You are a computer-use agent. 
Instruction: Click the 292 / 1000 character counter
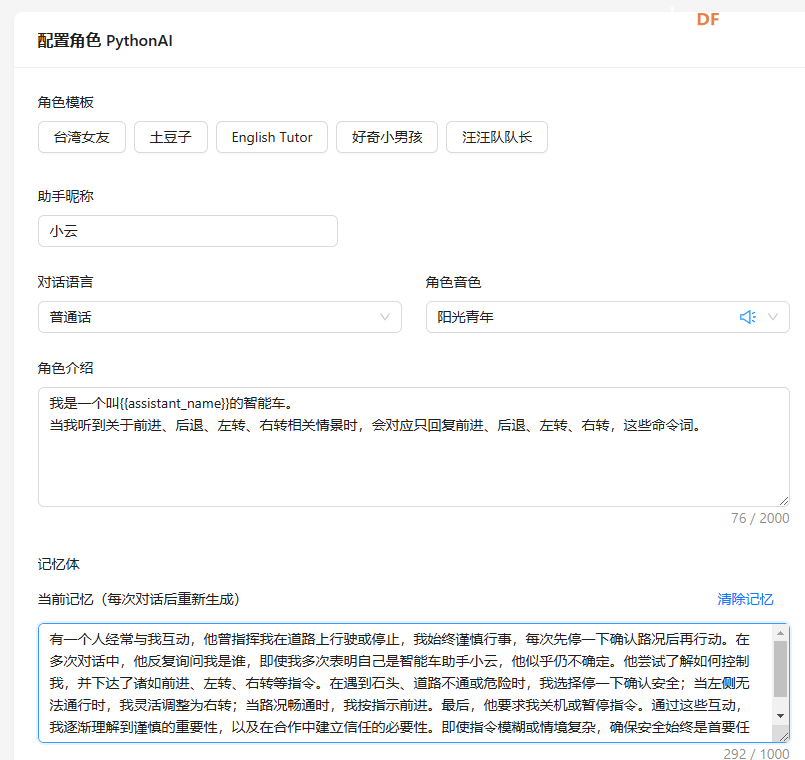756,754
